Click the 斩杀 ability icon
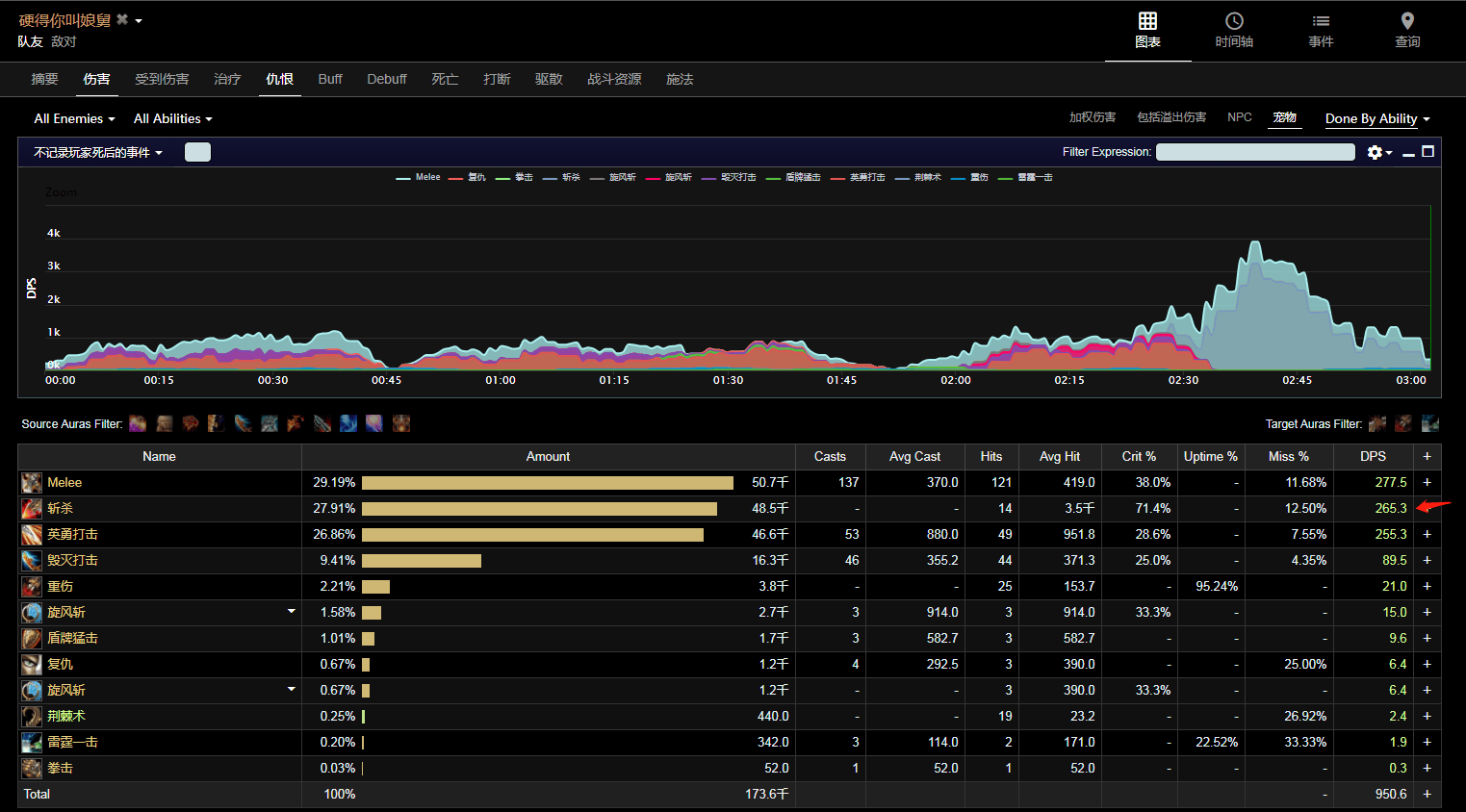Screen dimensions: 1466x812 point(32,509)
